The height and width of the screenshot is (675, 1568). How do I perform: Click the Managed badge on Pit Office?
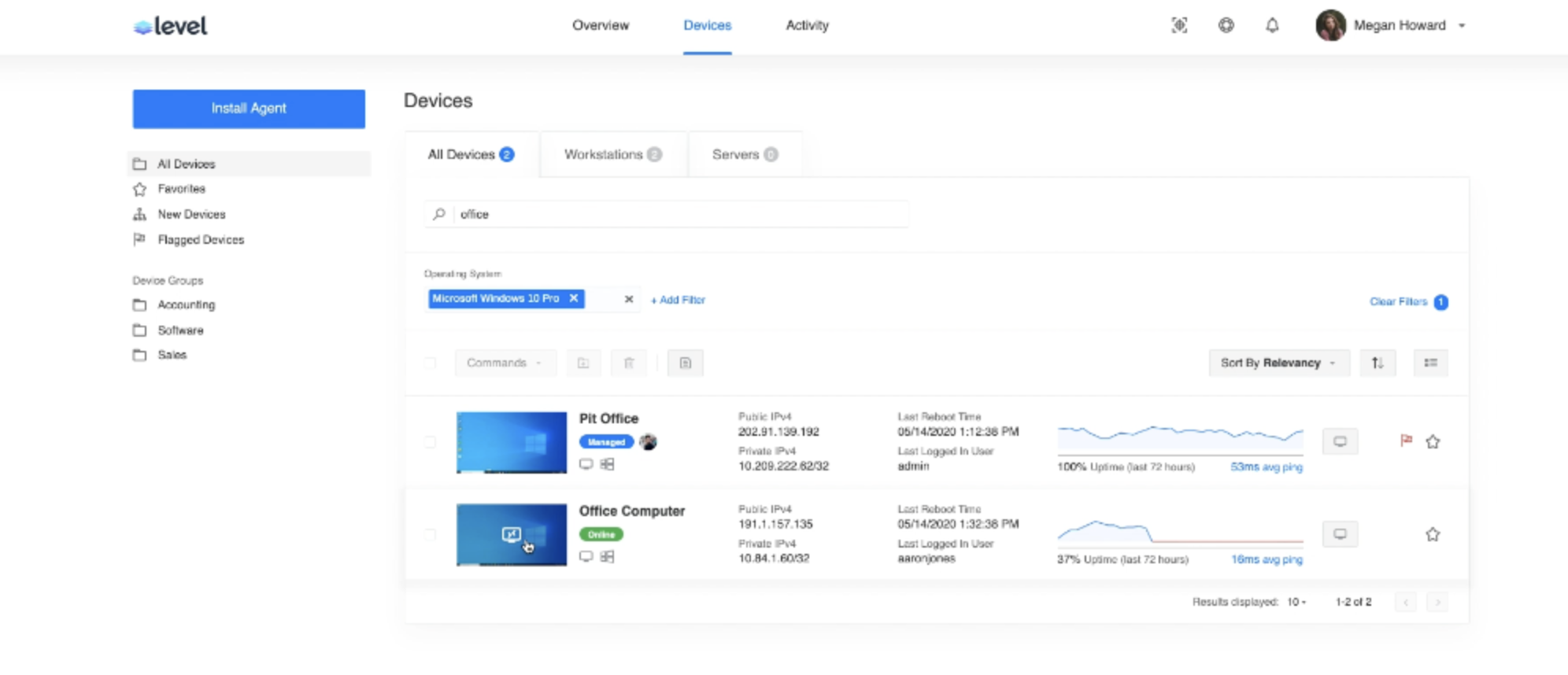[606, 442]
